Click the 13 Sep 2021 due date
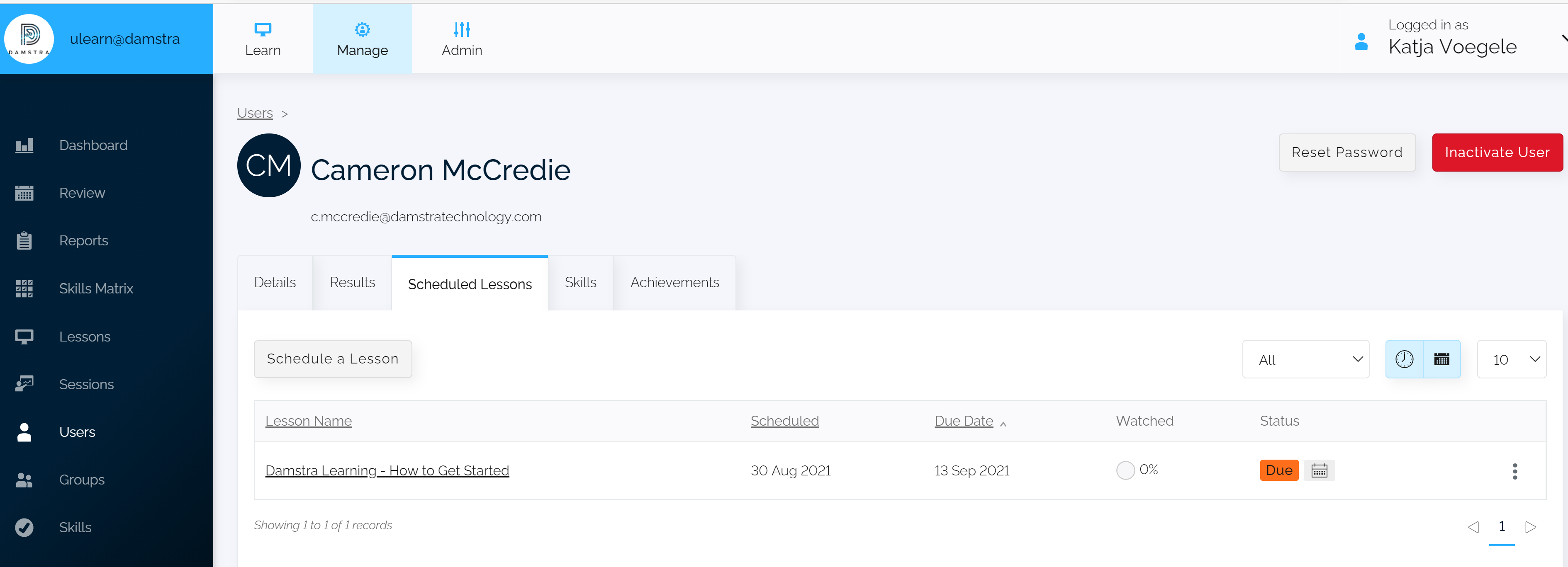The width and height of the screenshot is (1568, 567). pos(971,471)
